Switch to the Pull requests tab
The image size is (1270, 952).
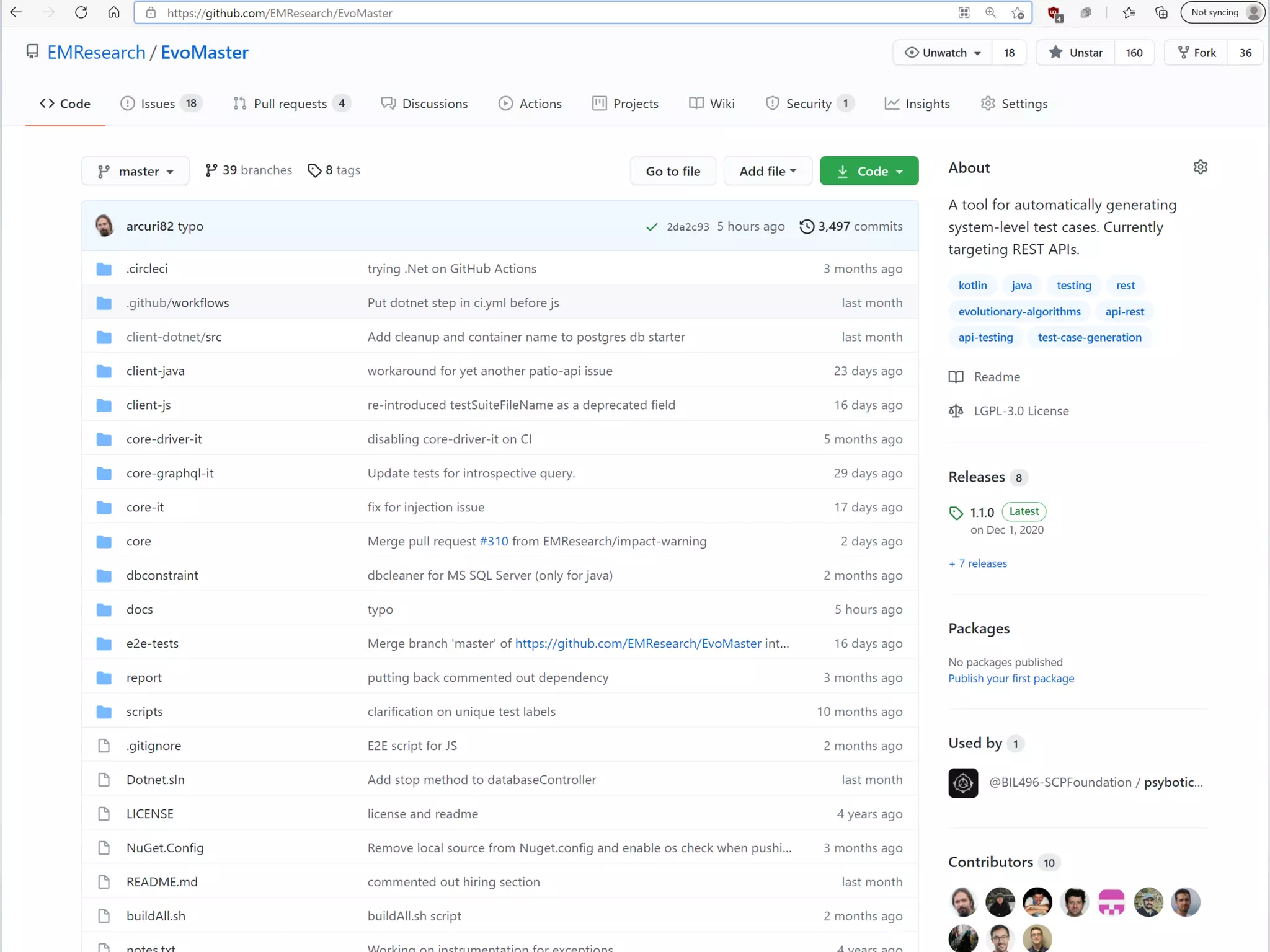coord(290,104)
